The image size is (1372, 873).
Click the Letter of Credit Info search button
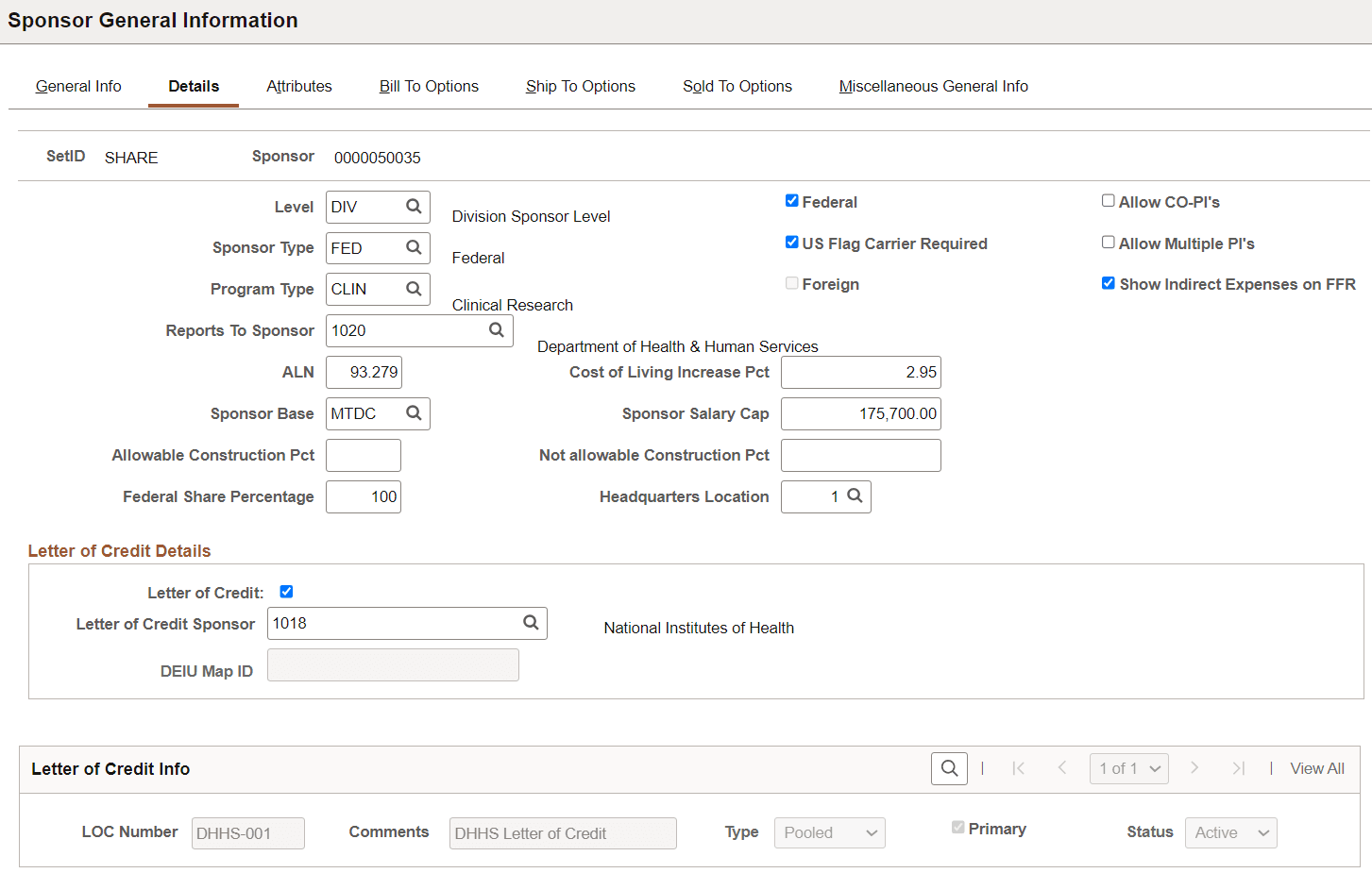click(x=949, y=768)
